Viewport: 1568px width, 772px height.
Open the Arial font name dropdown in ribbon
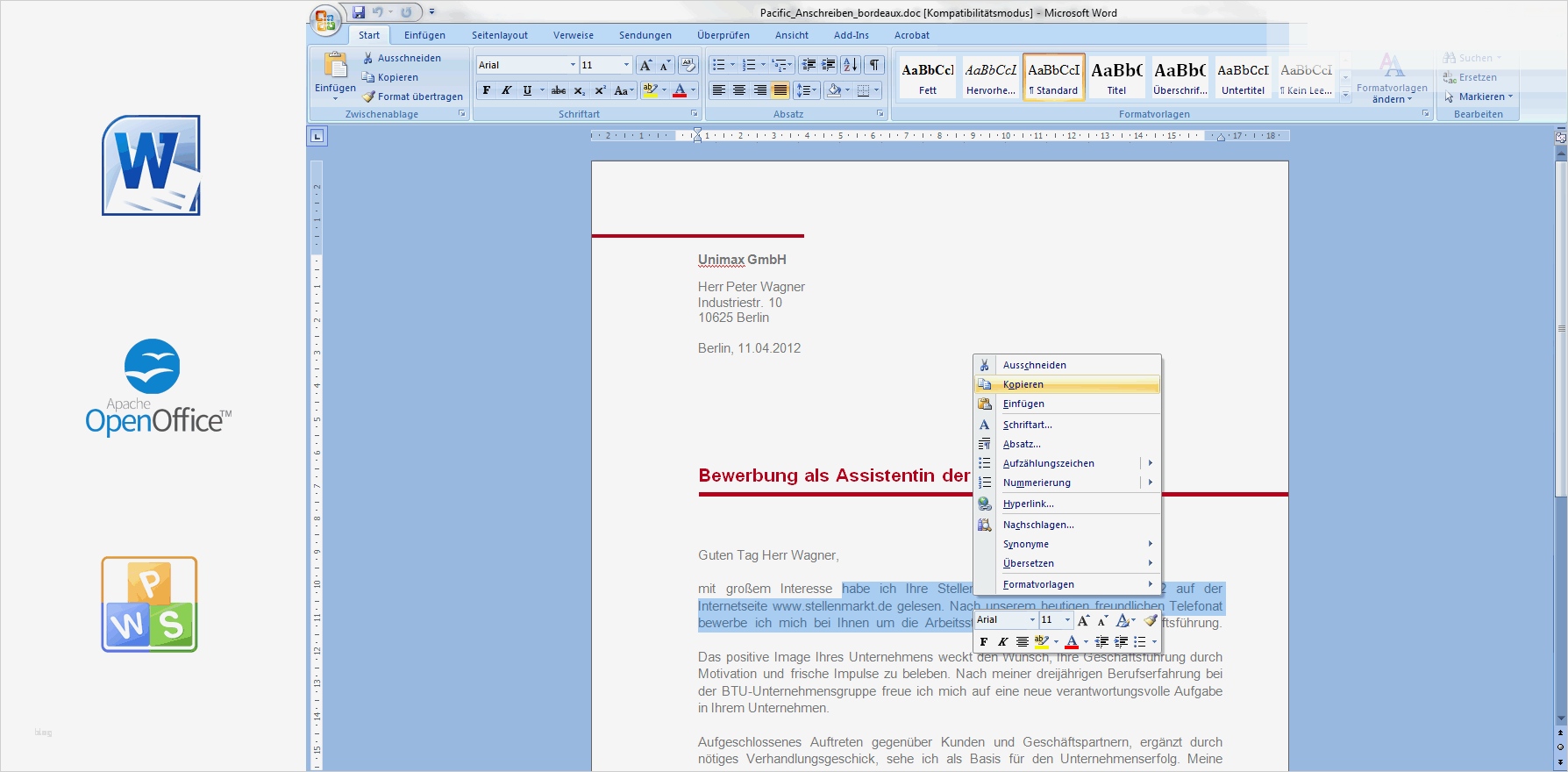click(573, 65)
